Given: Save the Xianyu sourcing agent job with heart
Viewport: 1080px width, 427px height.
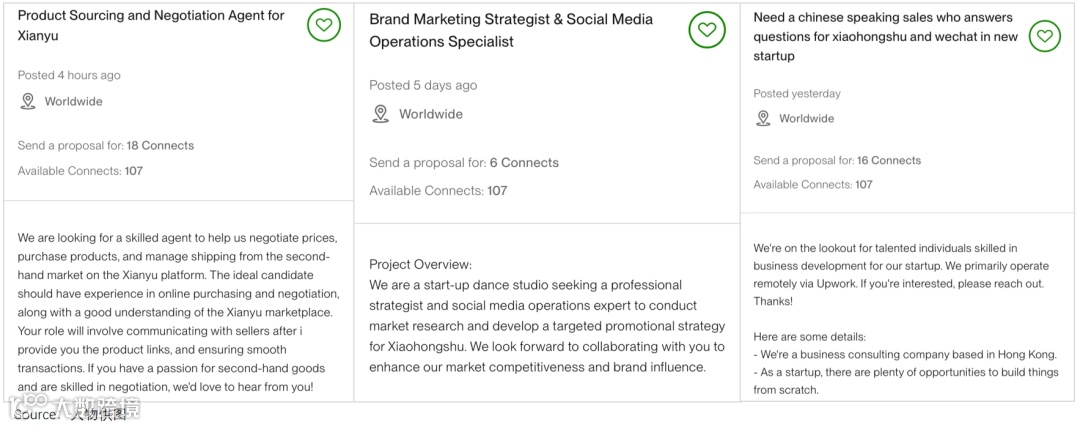Looking at the screenshot, I should [323, 25].
